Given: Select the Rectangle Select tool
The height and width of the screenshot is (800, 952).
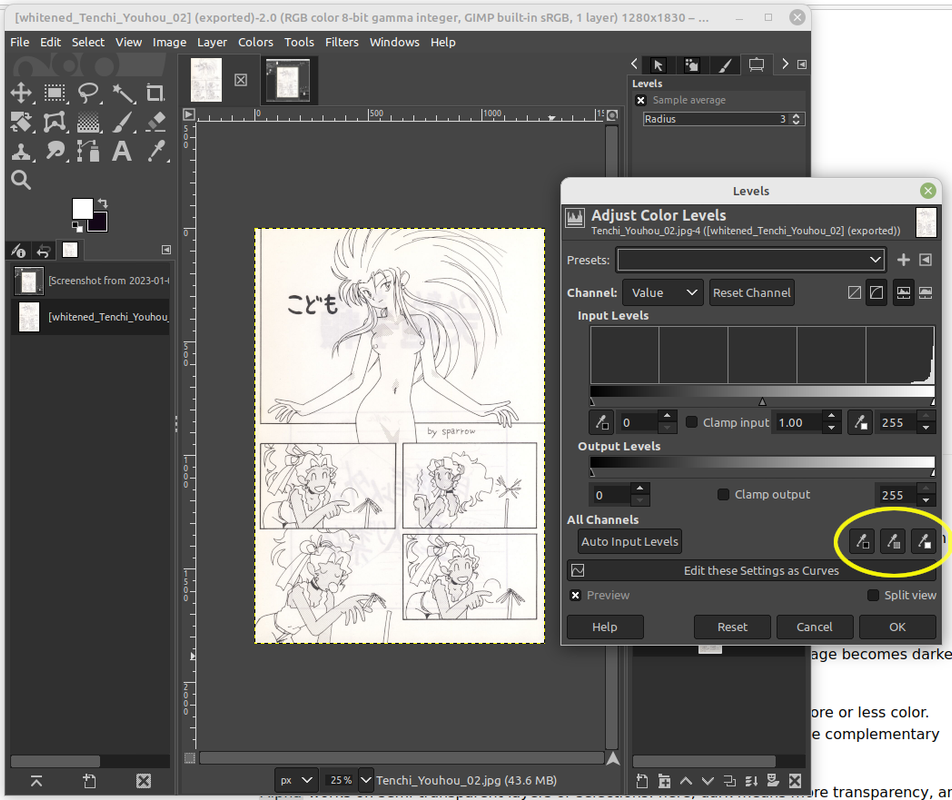Looking at the screenshot, I should click(x=55, y=93).
